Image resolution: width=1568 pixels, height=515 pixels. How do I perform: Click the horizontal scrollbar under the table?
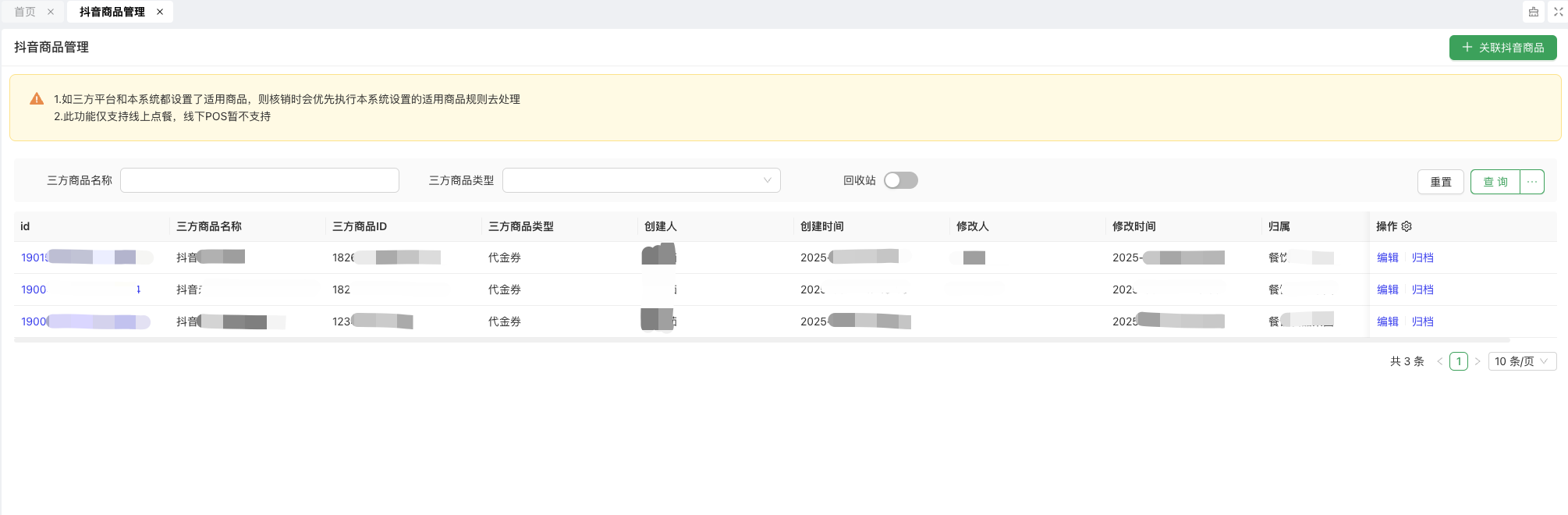click(762, 340)
